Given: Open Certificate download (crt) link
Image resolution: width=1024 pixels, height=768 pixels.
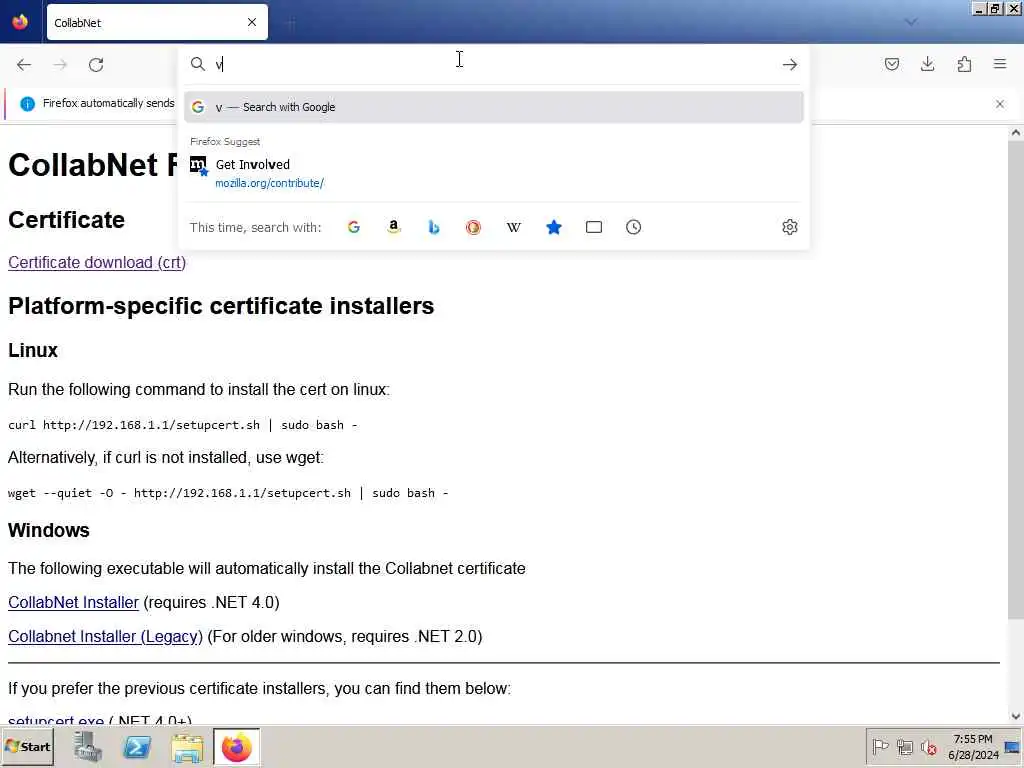Looking at the screenshot, I should tap(97, 263).
